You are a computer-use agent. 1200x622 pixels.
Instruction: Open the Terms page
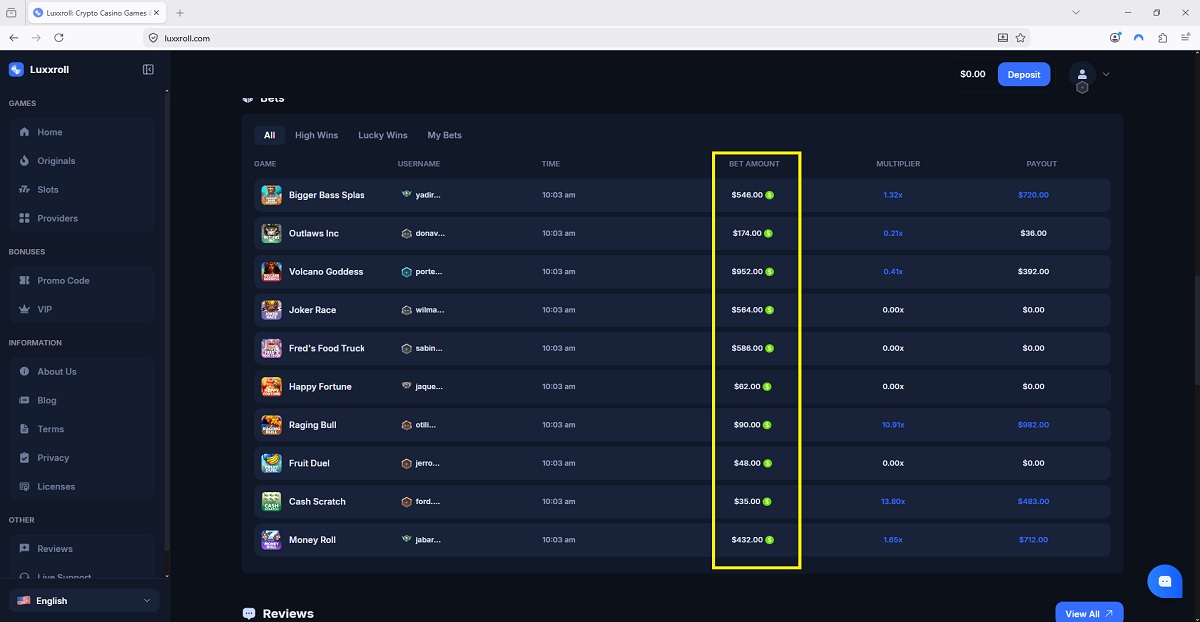pos(81,429)
